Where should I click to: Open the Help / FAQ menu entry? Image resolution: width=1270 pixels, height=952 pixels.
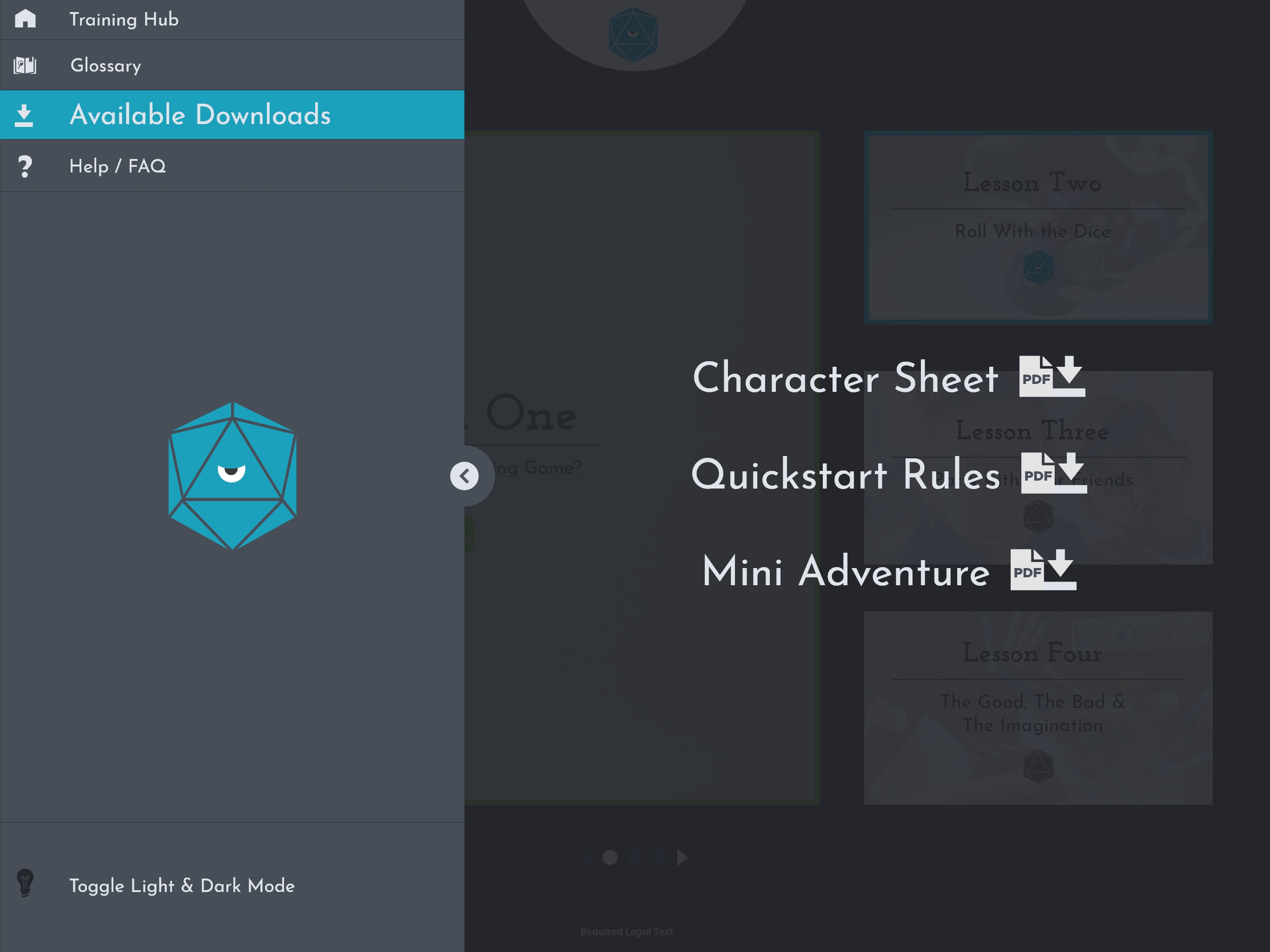pos(117,166)
